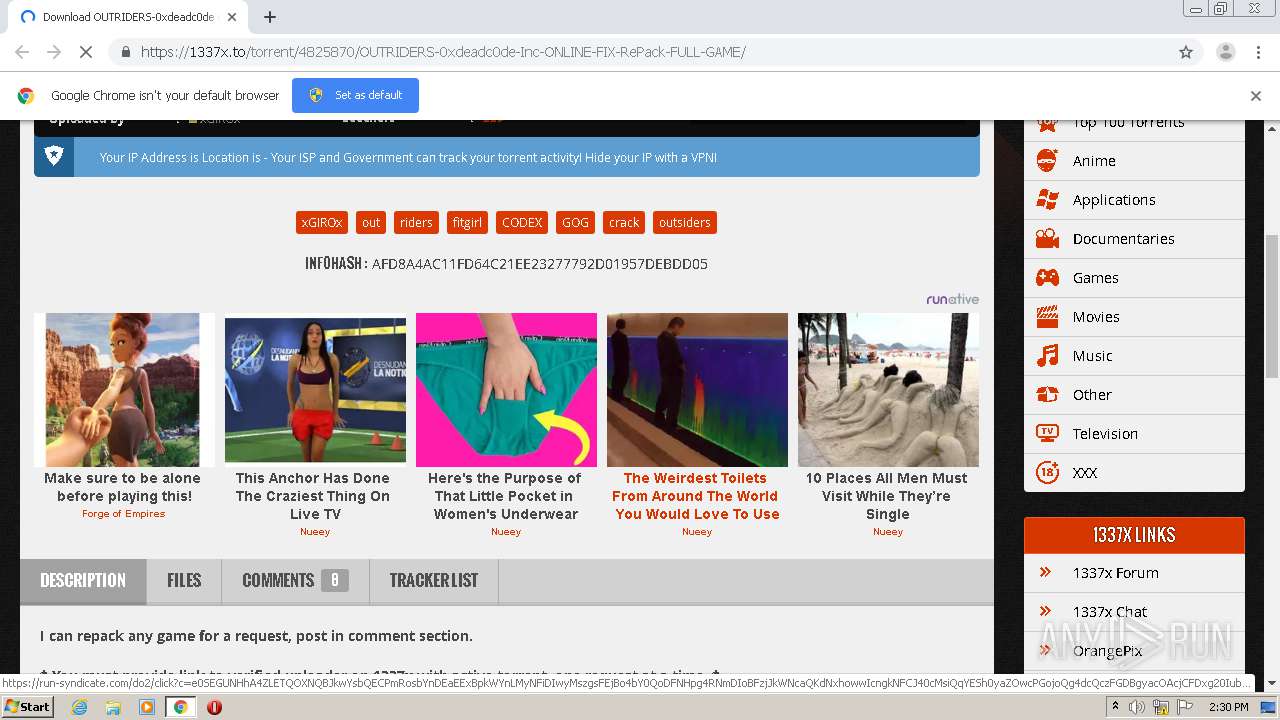Open the 1337x Forum link
This screenshot has width=1280, height=720.
click(1116, 573)
